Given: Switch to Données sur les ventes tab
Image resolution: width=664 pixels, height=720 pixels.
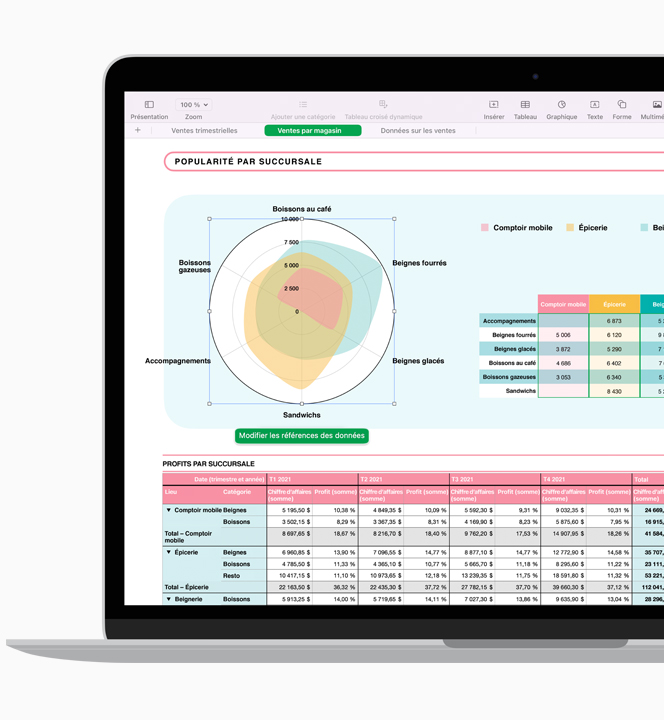Looking at the screenshot, I should (418, 131).
